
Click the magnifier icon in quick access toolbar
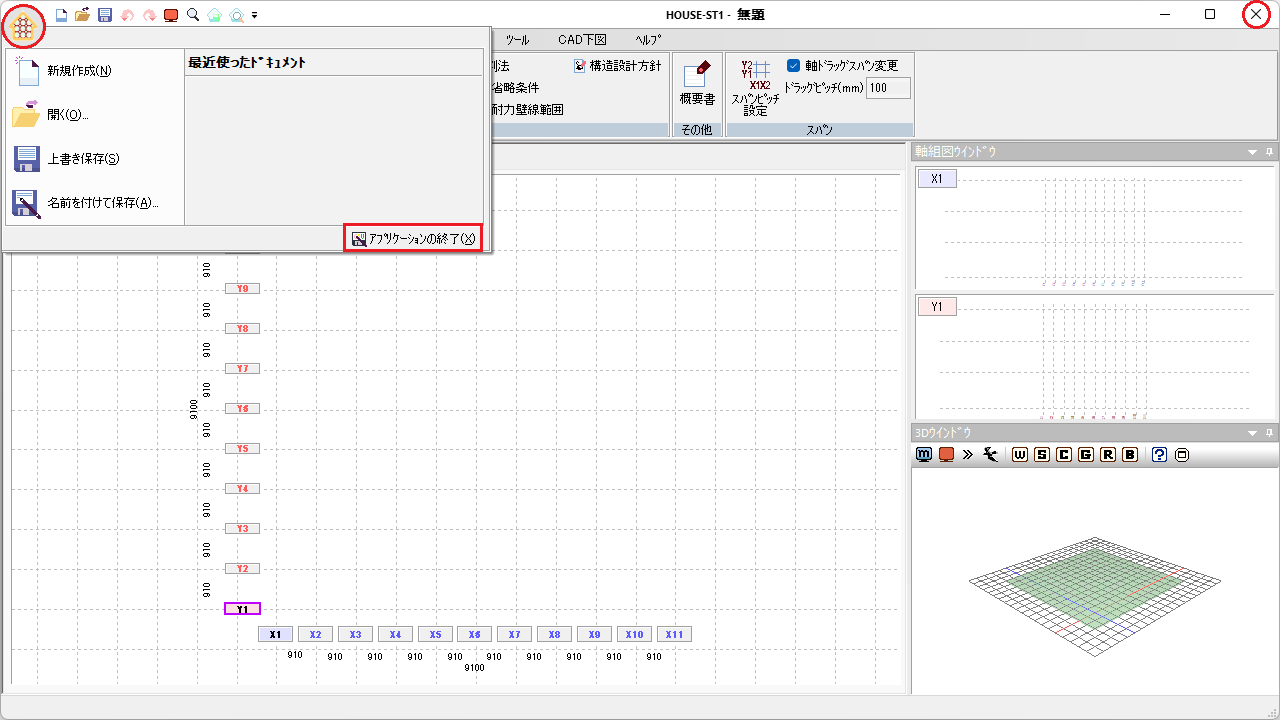(193, 15)
